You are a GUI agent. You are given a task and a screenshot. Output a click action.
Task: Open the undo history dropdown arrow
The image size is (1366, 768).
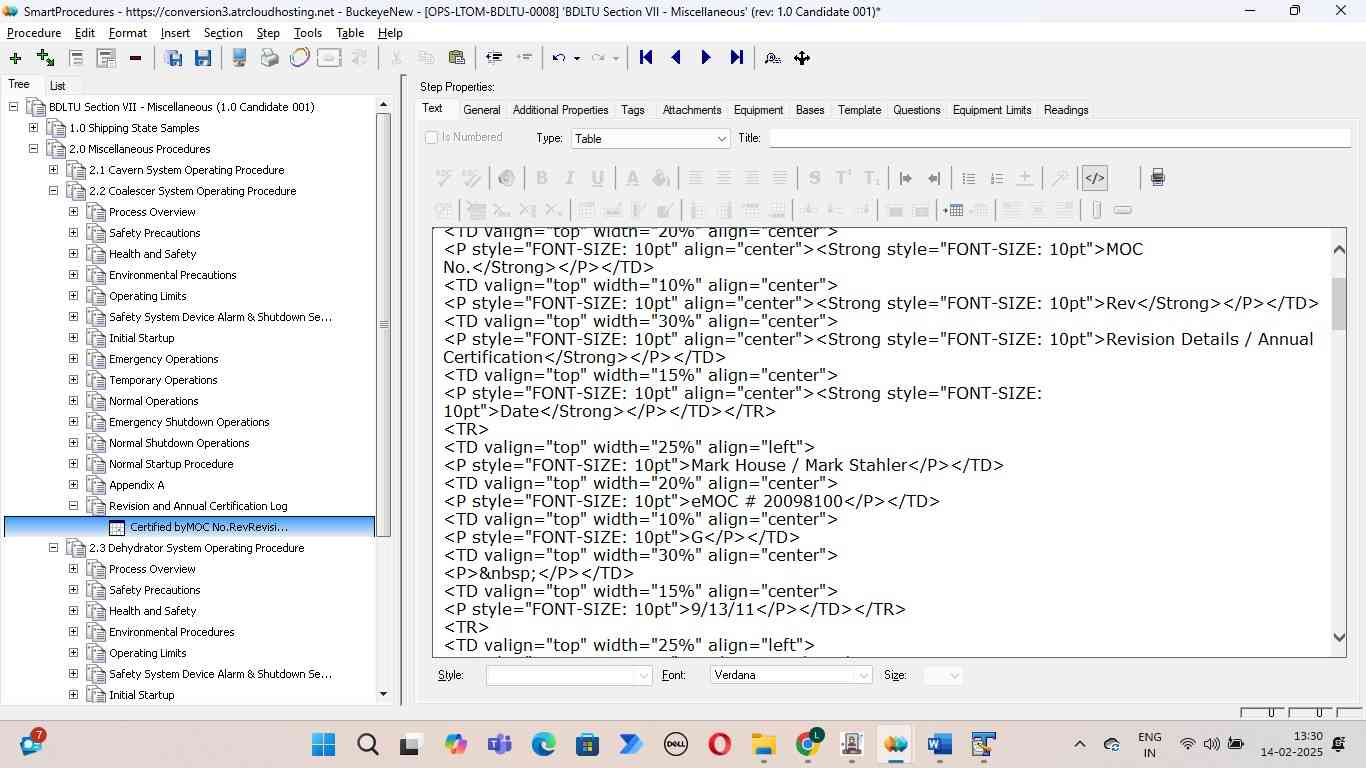[577, 58]
